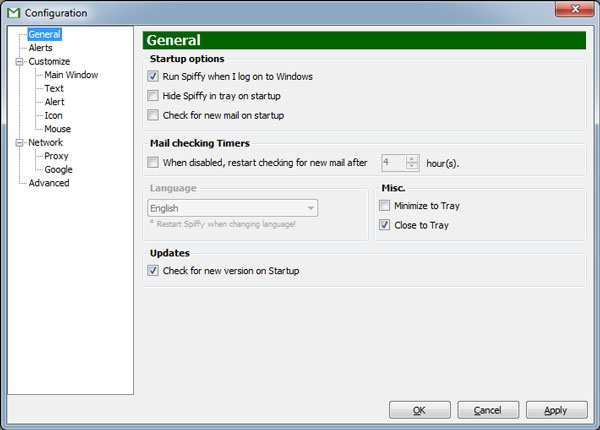The height and width of the screenshot is (430, 600).
Task: Click the Apply button
Action: (556, 410)
